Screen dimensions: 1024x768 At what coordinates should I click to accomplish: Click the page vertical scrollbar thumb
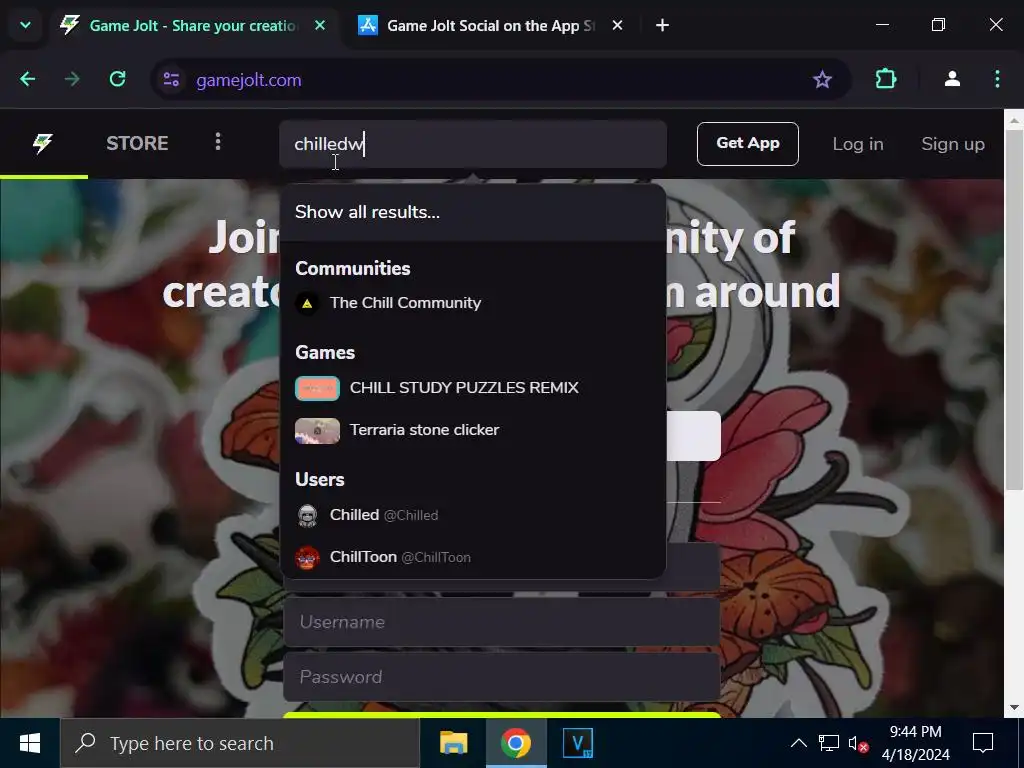click(1014, 309)
